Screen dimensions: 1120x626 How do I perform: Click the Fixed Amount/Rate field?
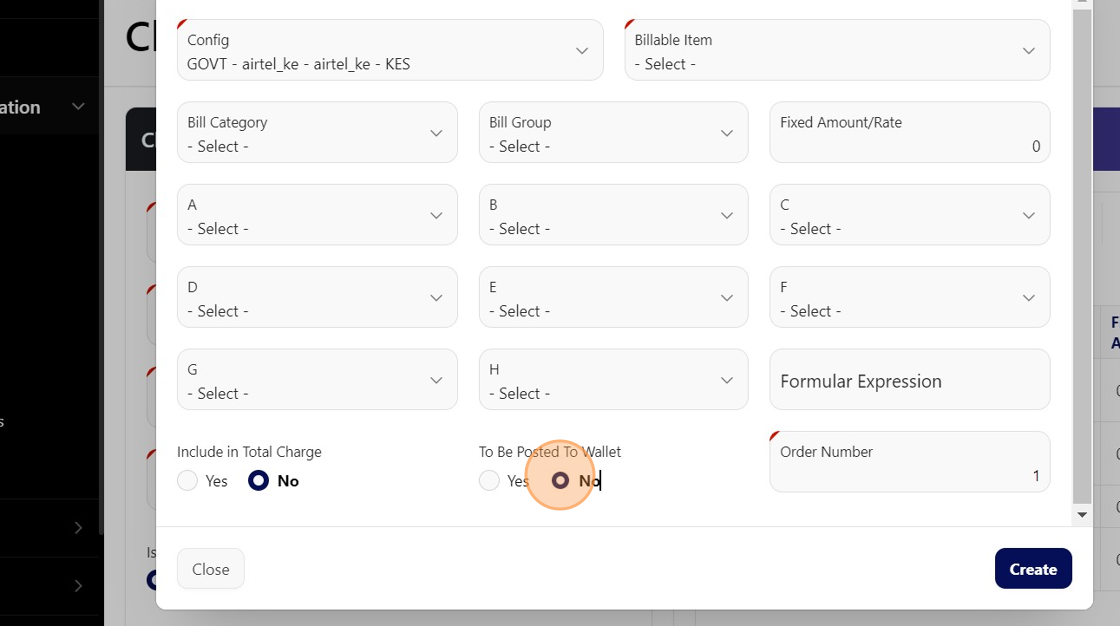tap(909, 134)
